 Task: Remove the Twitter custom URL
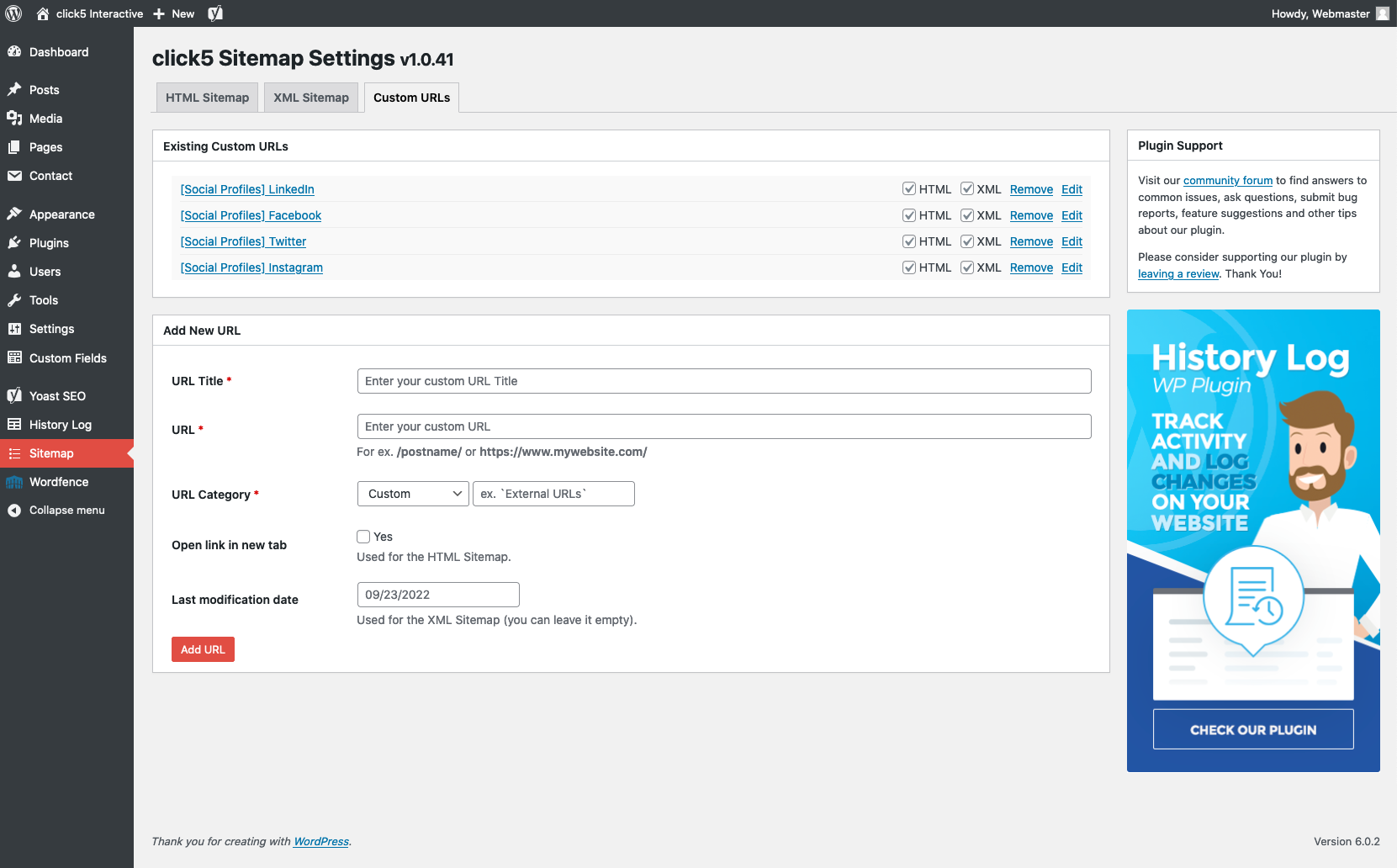(x=1031, y=241)
